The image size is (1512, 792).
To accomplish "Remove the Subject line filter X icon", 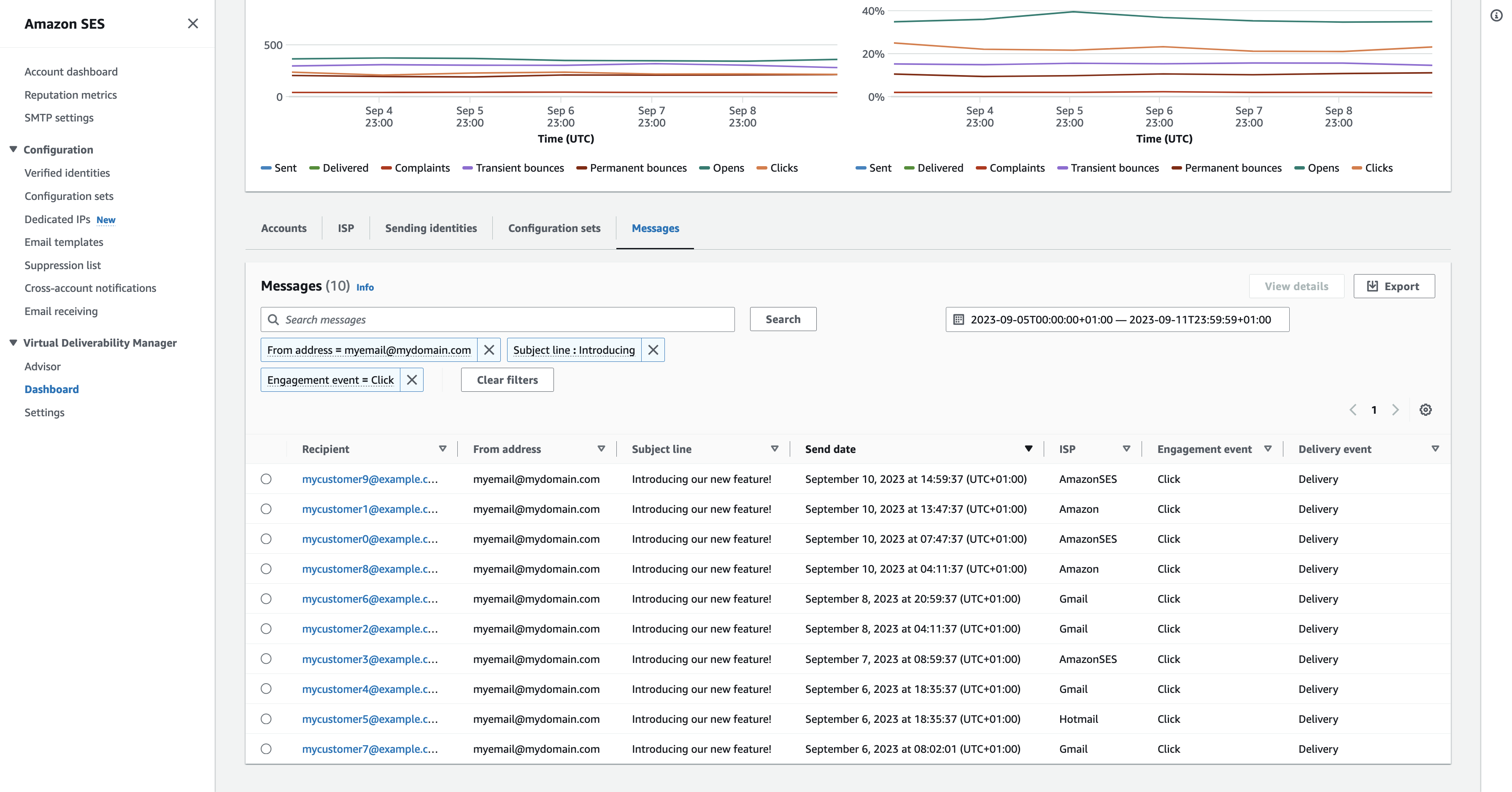I will coord(653,349).
